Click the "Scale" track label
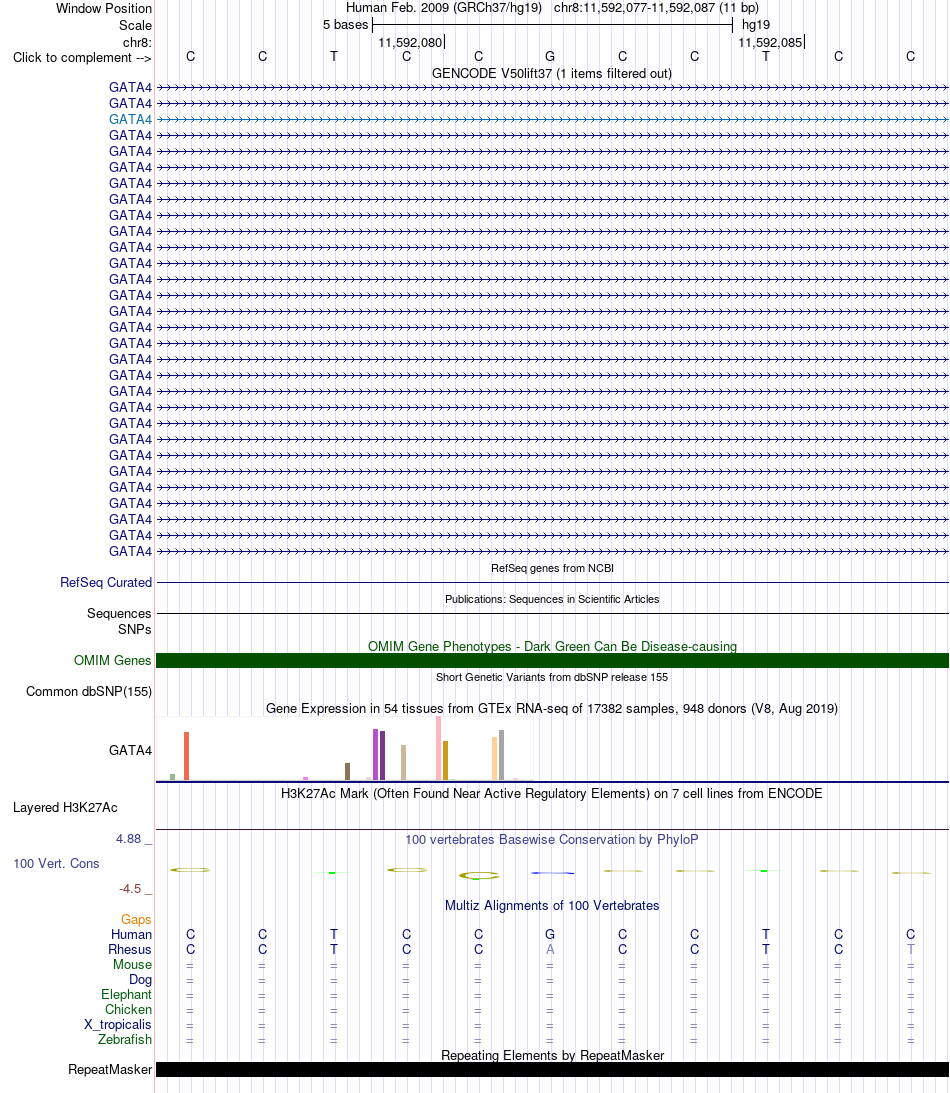950x1093 pixels. [x=135, y=25]
